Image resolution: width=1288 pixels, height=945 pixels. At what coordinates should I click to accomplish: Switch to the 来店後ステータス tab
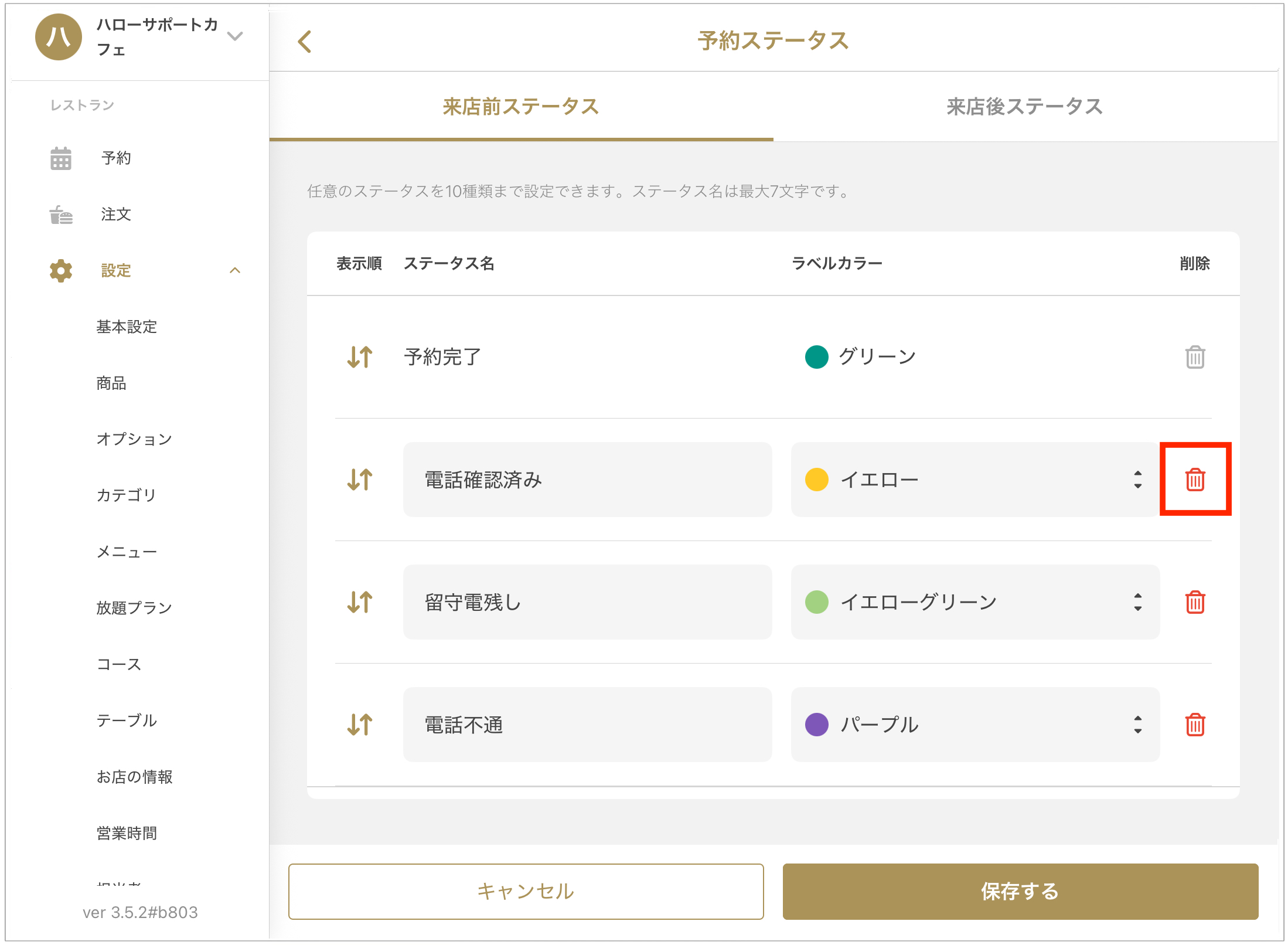[1024, 107]
